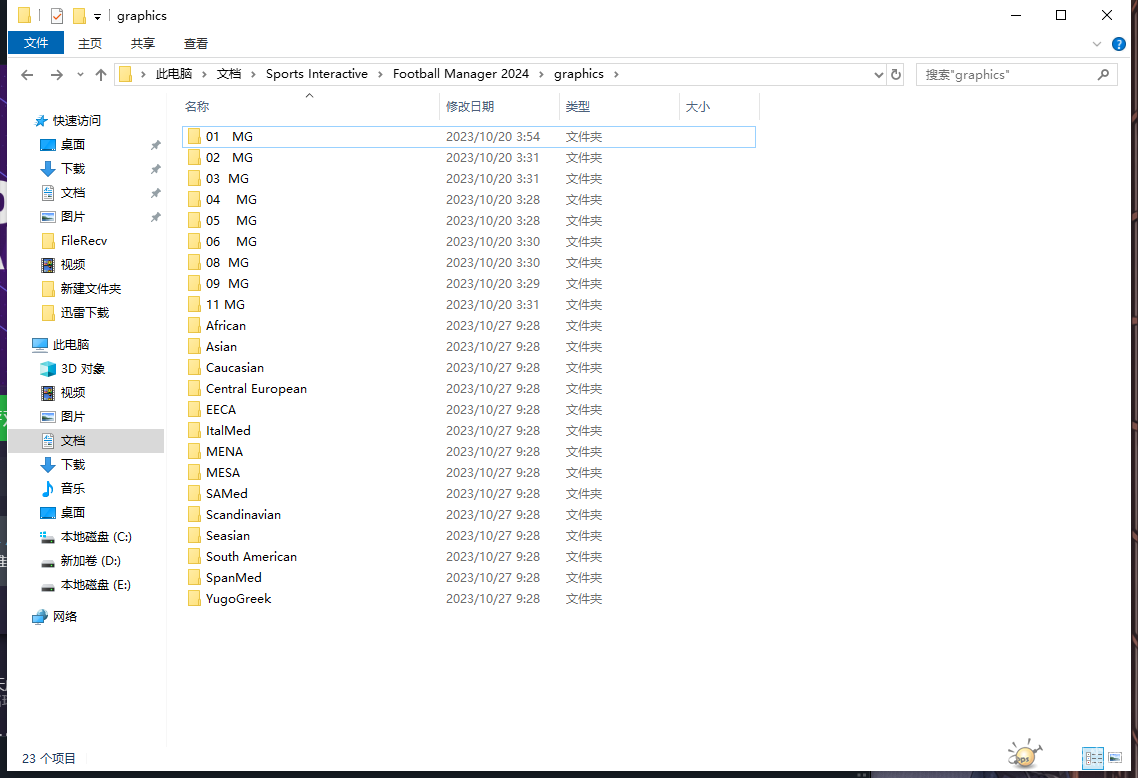The height and width of the screenshot is (778, 1138).
Task: Select 迅雷下载 in quick access
Action: pyautogui.click(x=84, y=313)
